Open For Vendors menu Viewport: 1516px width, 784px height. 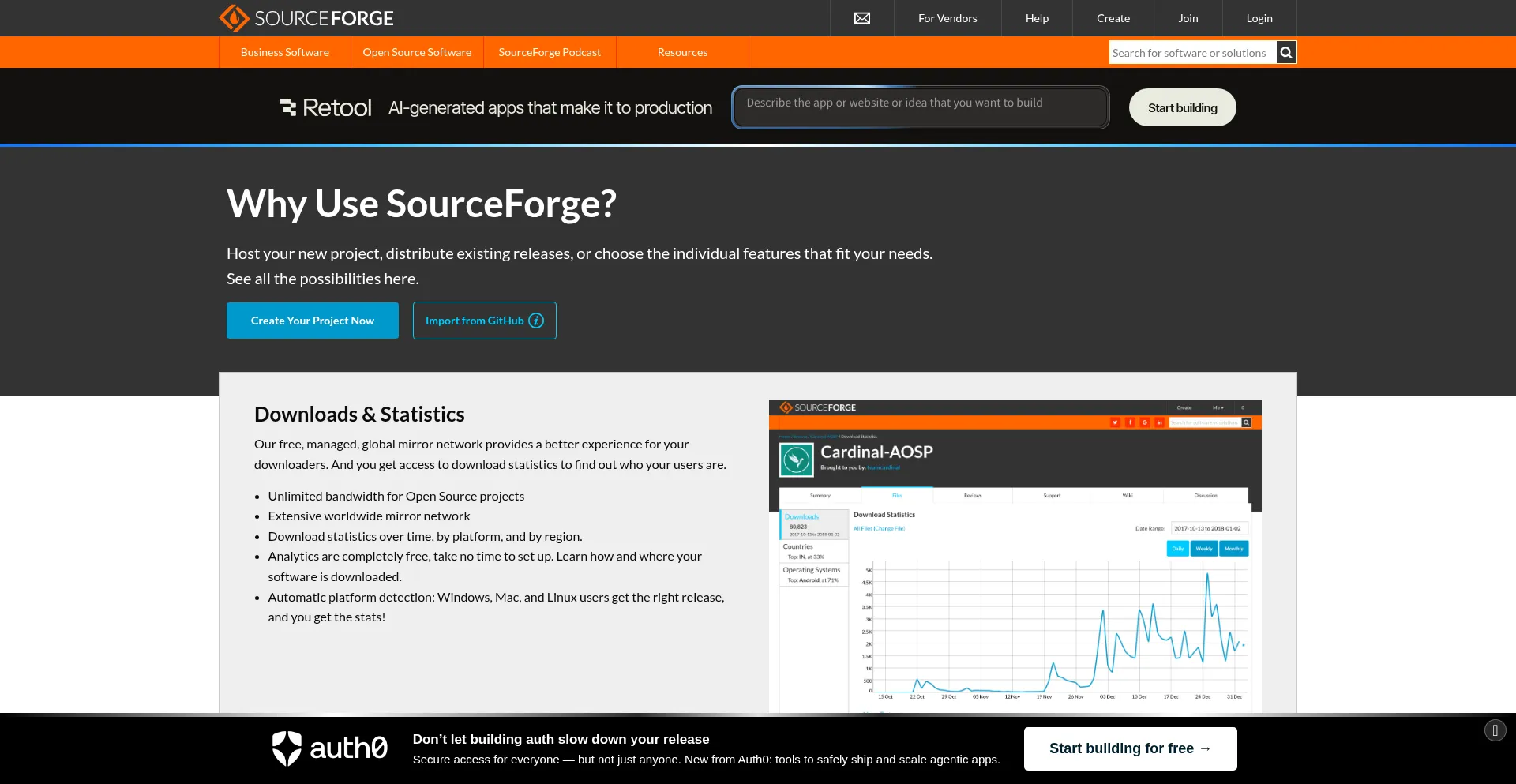tap(947, 18)
